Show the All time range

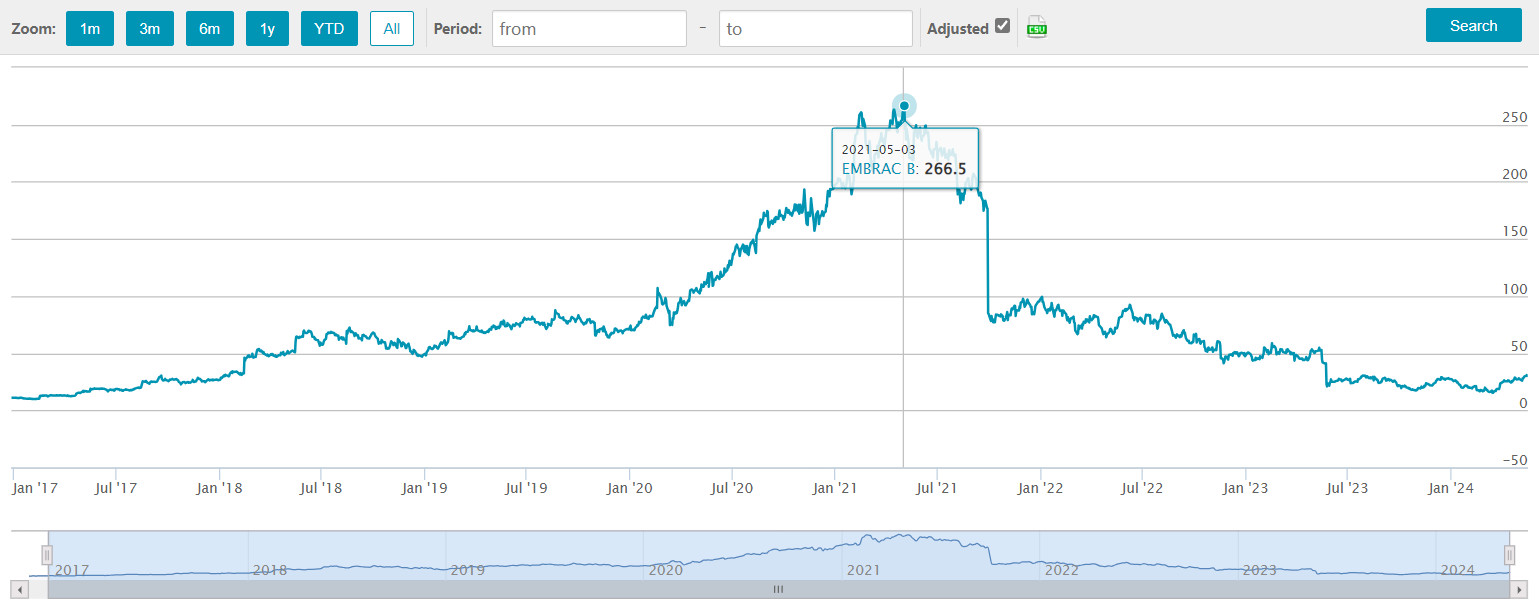pyautogui.click(x=392, y=28)
